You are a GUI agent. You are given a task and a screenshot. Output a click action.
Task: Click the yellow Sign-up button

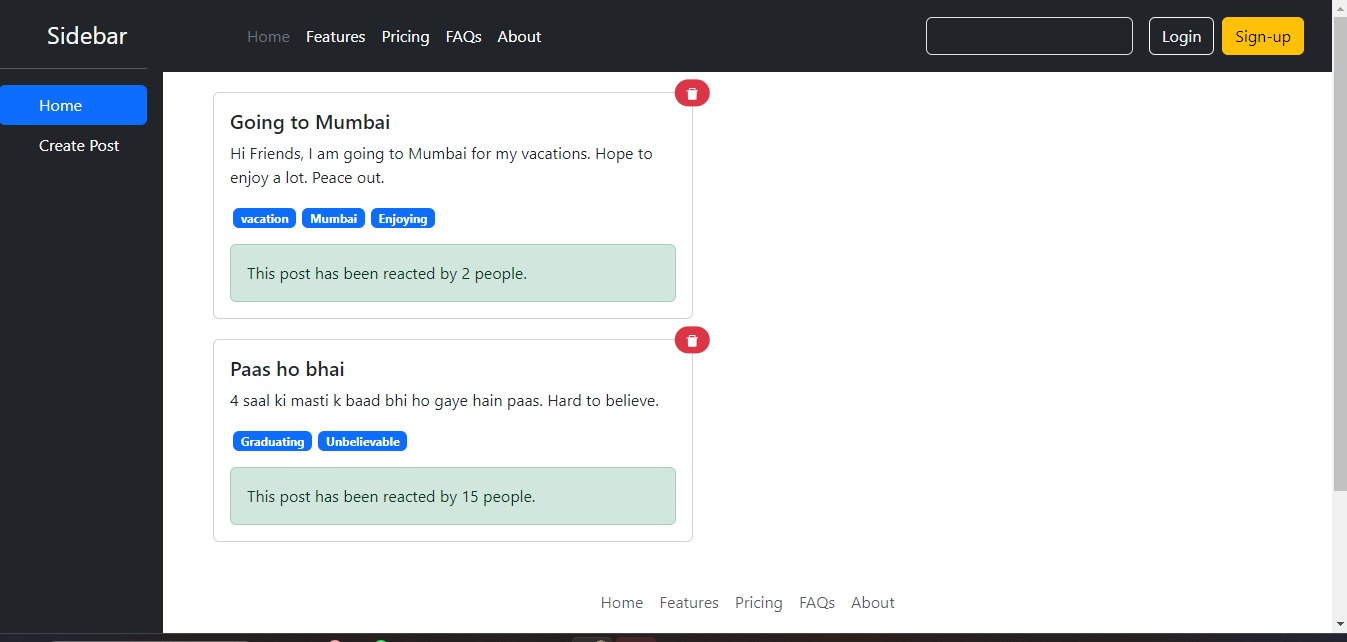[x=1262, y=36]
